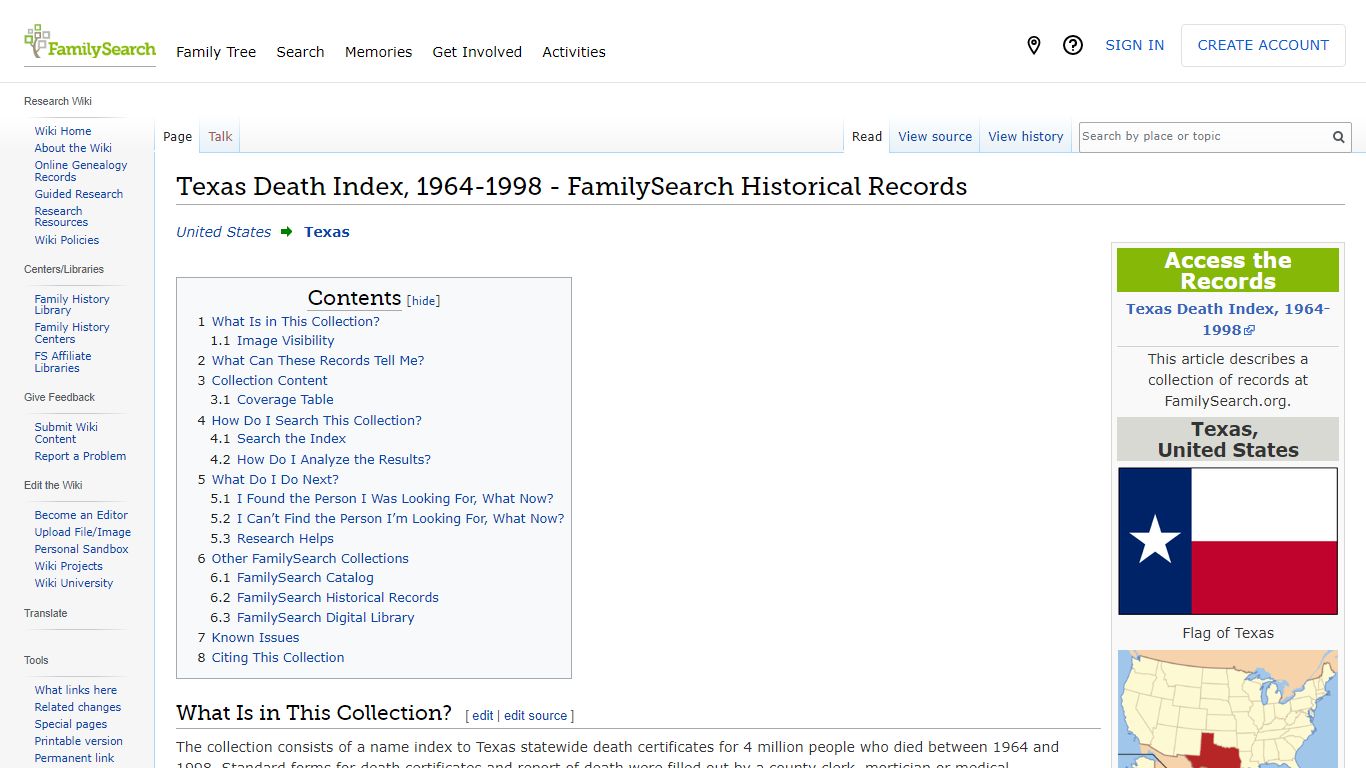Open the Texas location map image
The height and width of the screenshot is (768, 1366).
click(1228, 709)
